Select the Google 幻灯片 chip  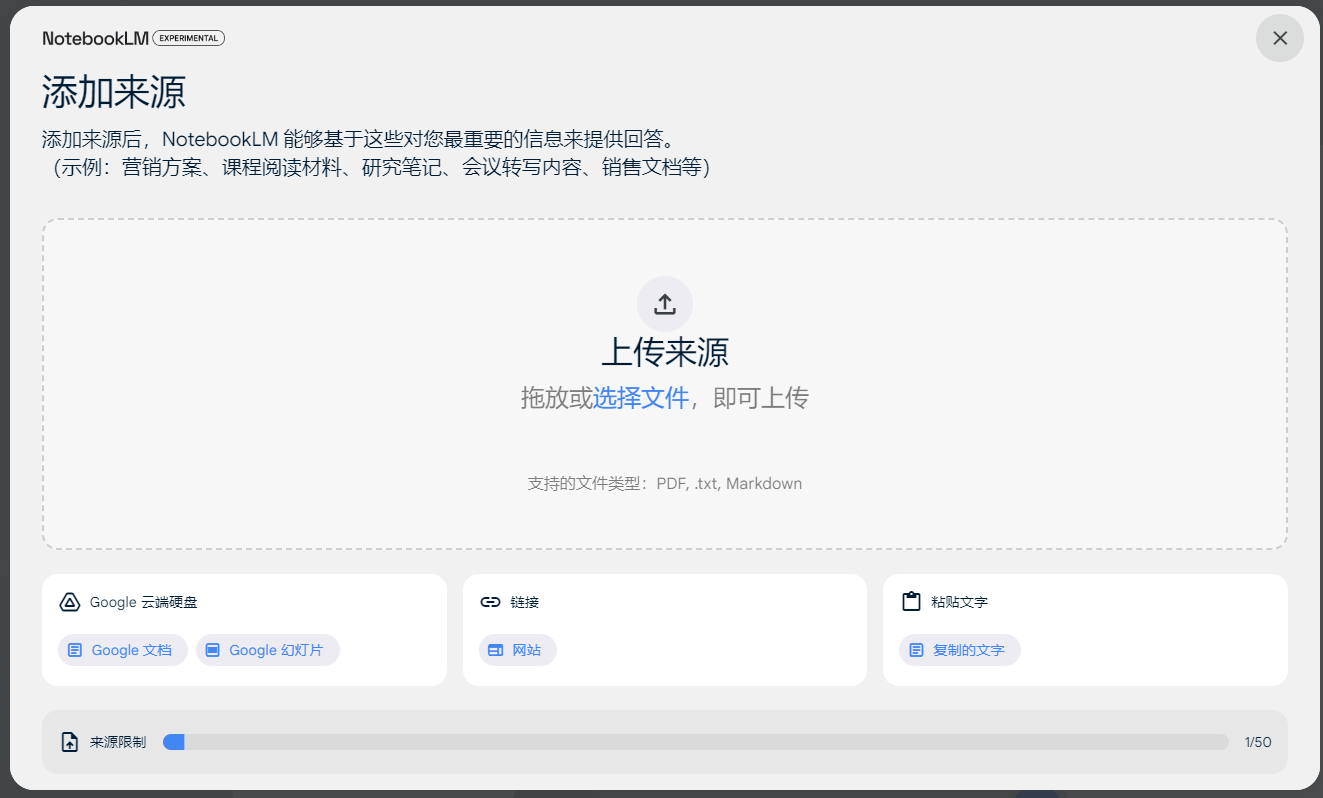(x=268, y=650)
